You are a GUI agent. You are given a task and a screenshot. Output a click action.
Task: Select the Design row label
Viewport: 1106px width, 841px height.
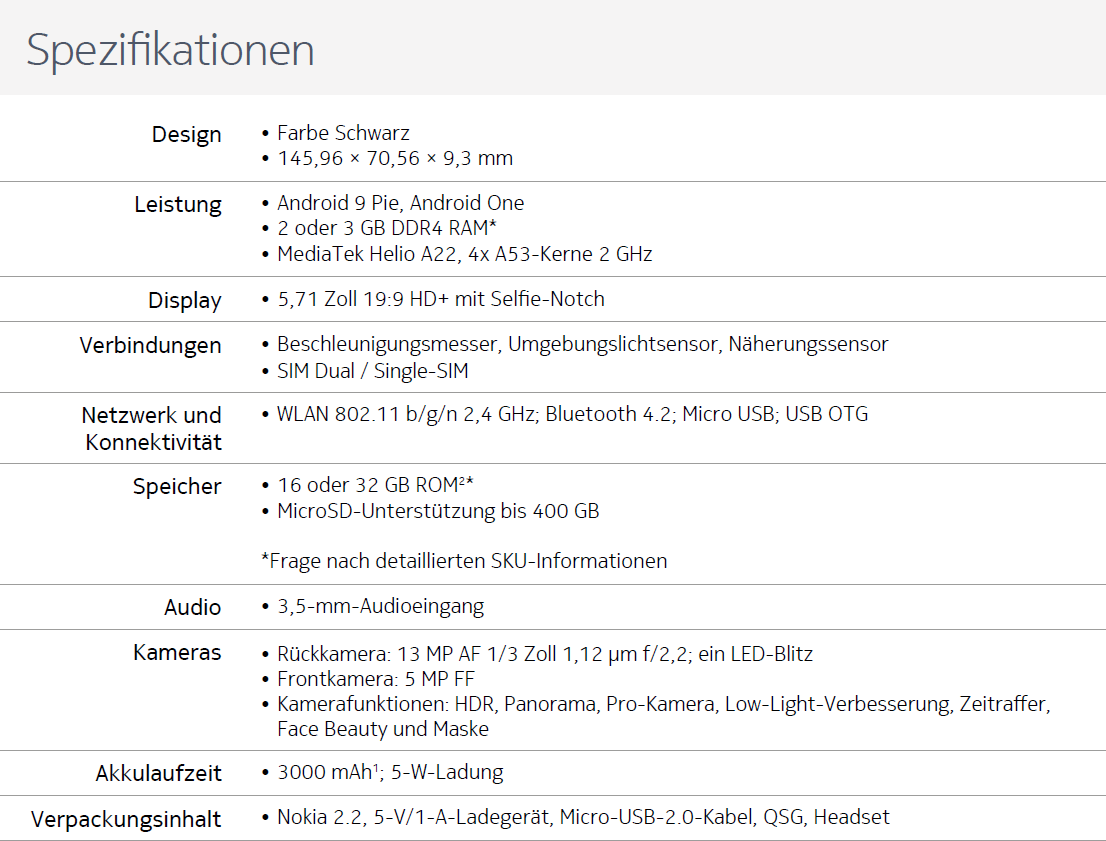point(186,134)
